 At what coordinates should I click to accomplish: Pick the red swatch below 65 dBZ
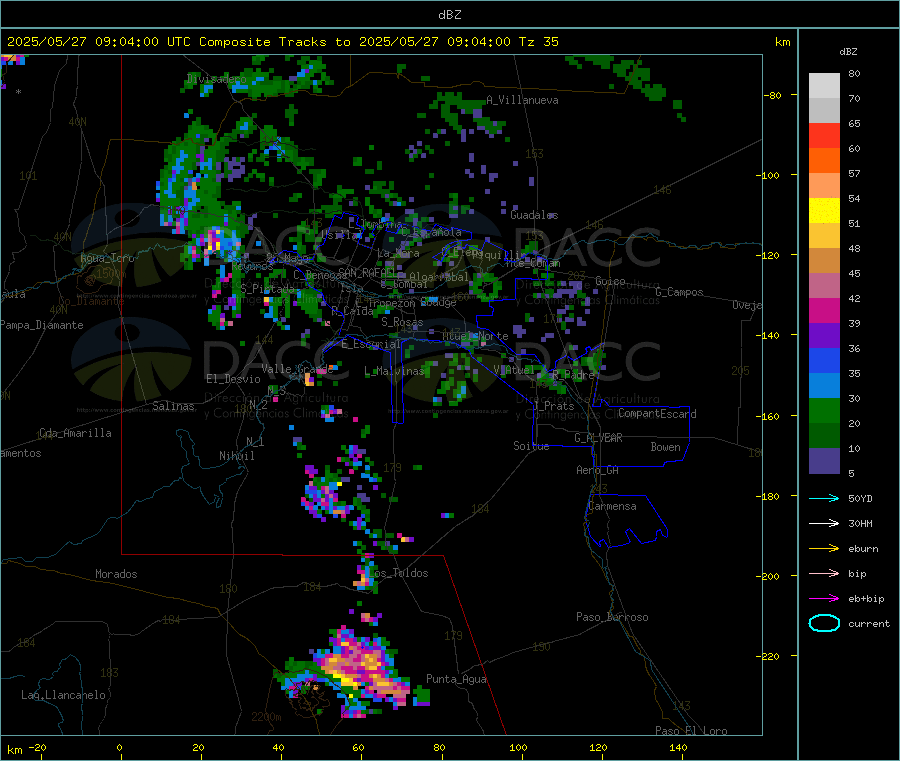[x=824, y=135]
